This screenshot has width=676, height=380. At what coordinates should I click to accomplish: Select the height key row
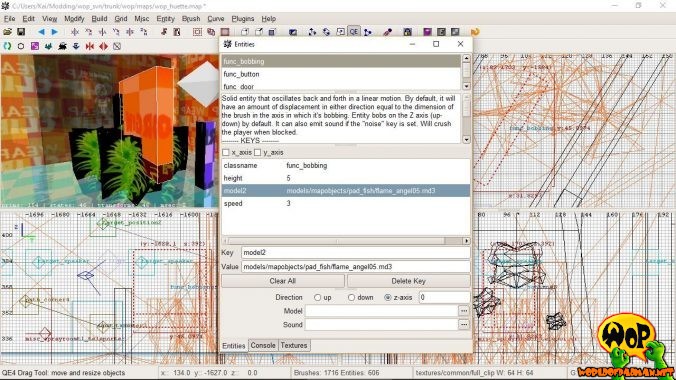point(346,178)
